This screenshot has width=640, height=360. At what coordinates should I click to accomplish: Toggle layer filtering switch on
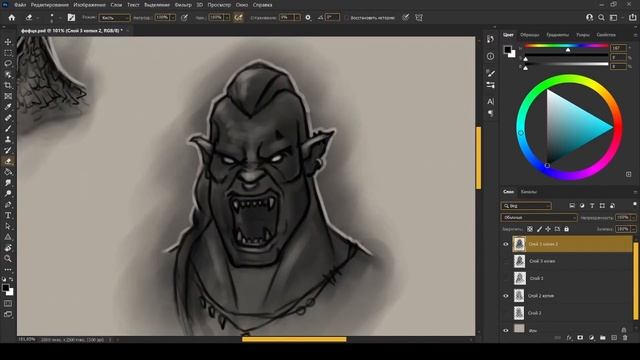point(635,204)
